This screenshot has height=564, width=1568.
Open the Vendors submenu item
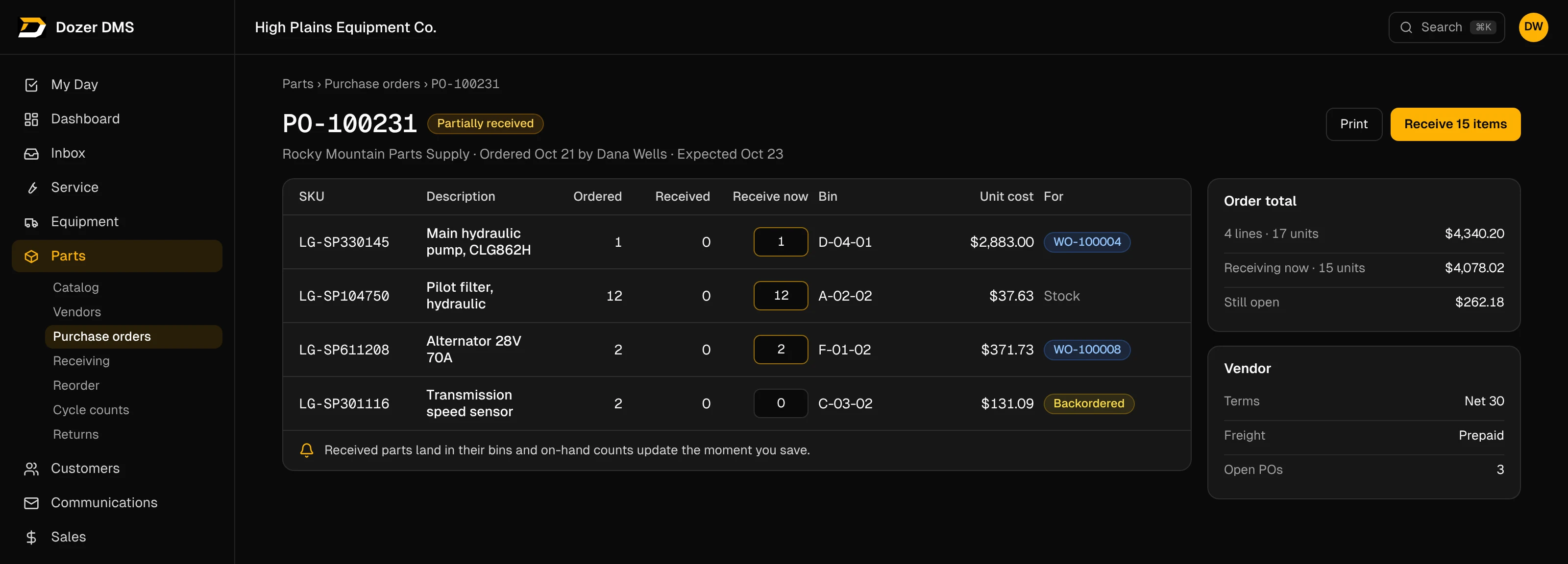point(77,312)
